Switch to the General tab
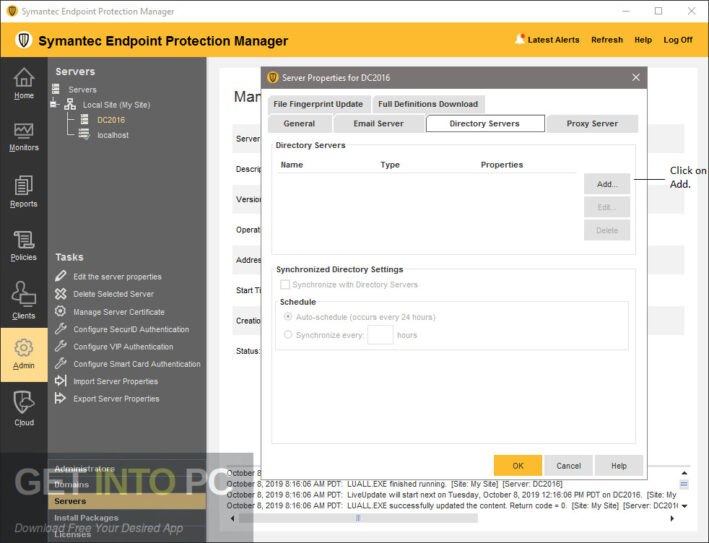This screenshot has height=543, width=709. click(299, 123)
